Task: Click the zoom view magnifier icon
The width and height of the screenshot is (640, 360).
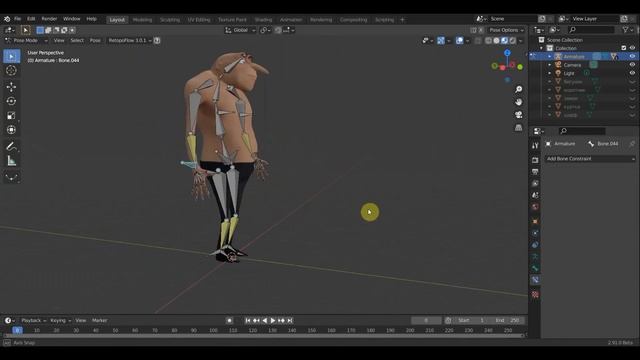Action: click(x=518, y=89)
